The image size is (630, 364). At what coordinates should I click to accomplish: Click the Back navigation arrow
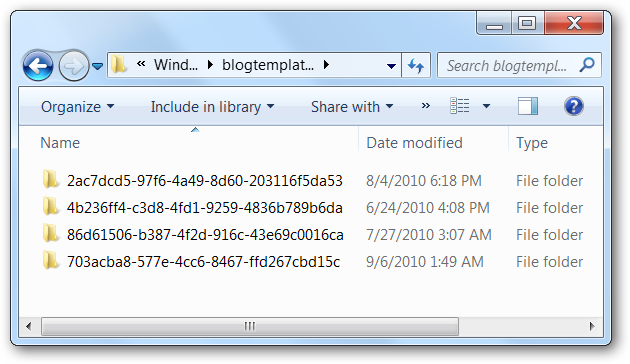38,65
